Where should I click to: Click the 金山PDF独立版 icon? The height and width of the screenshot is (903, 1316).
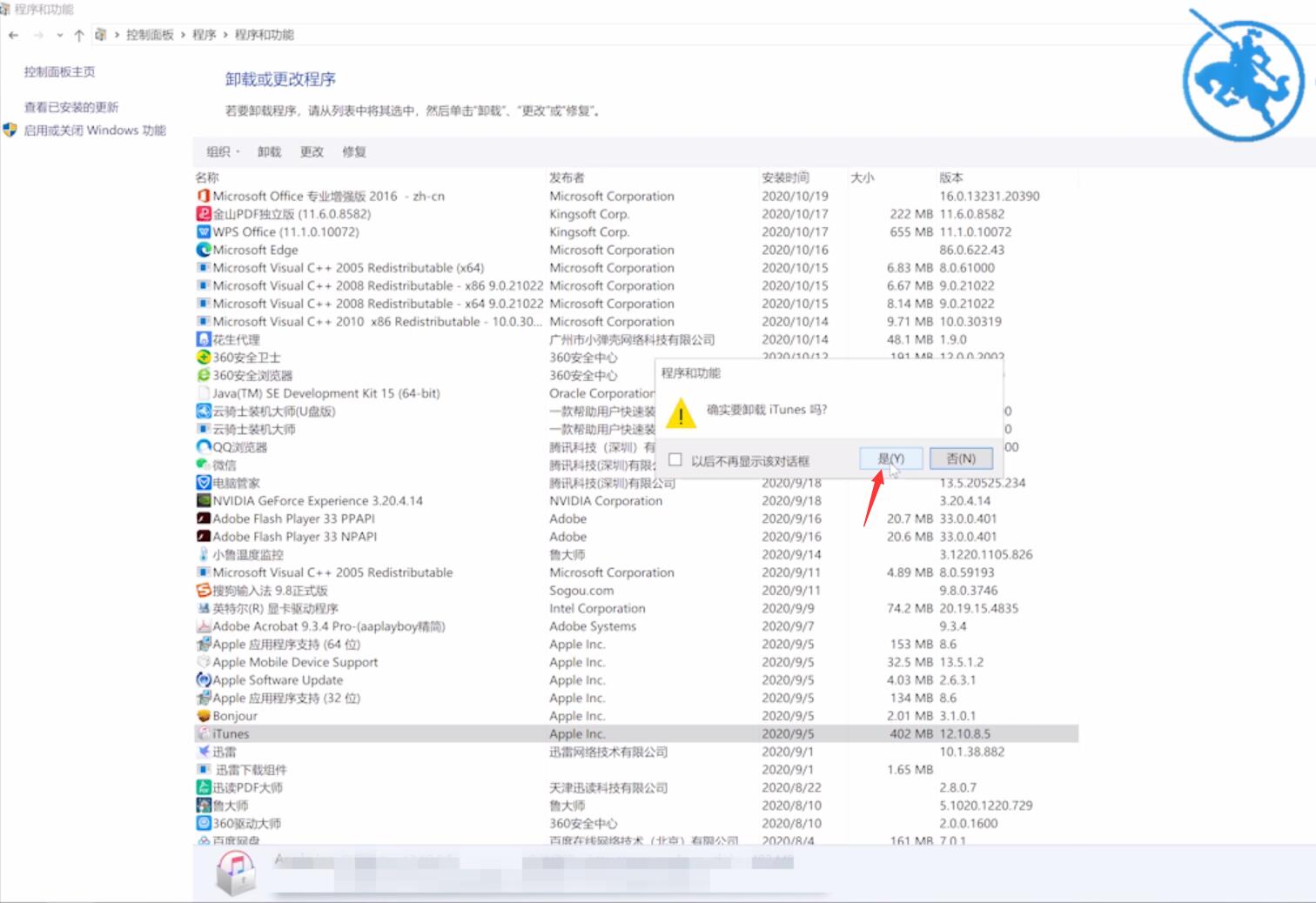click(204, 214)
